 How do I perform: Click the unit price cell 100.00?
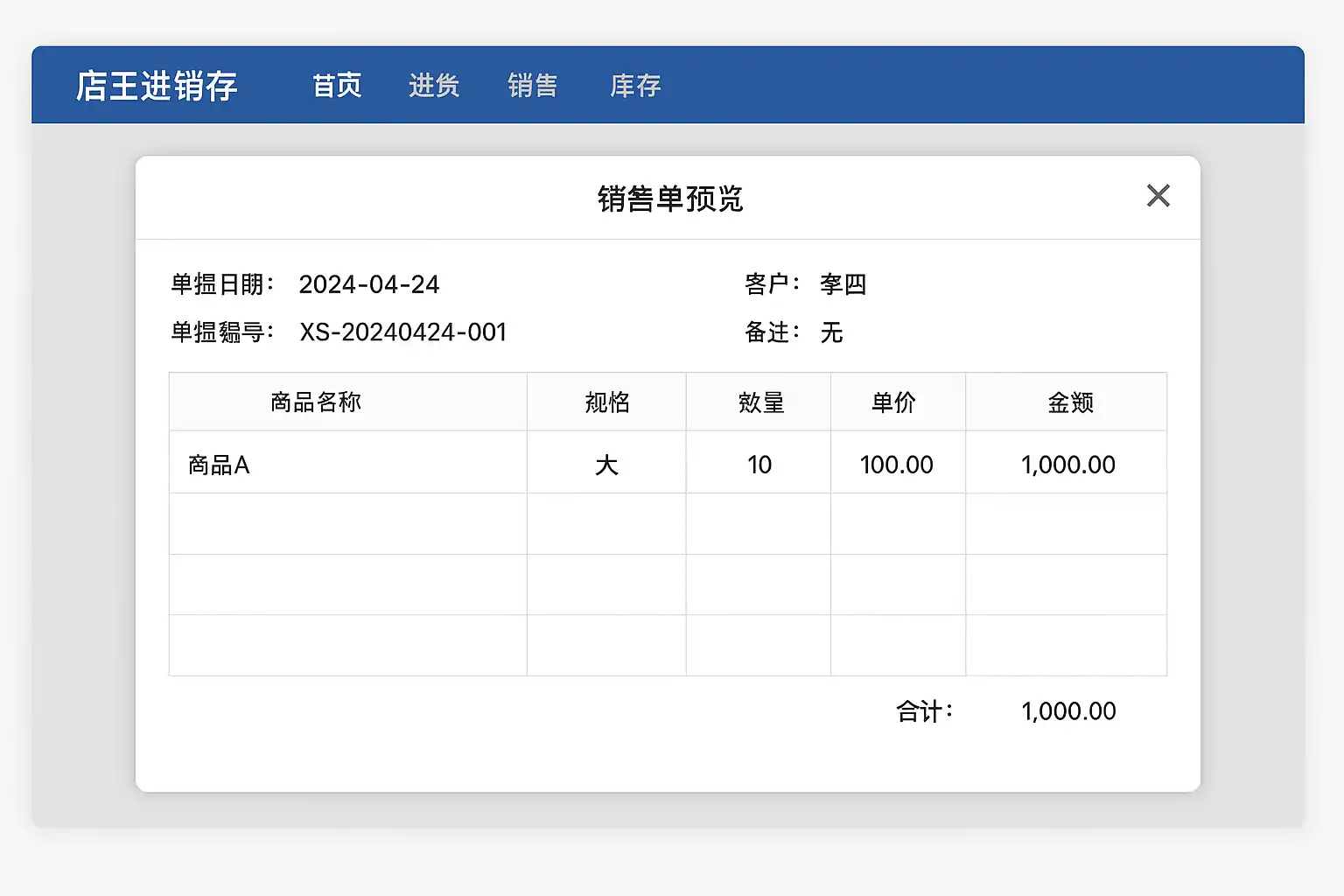896,465
